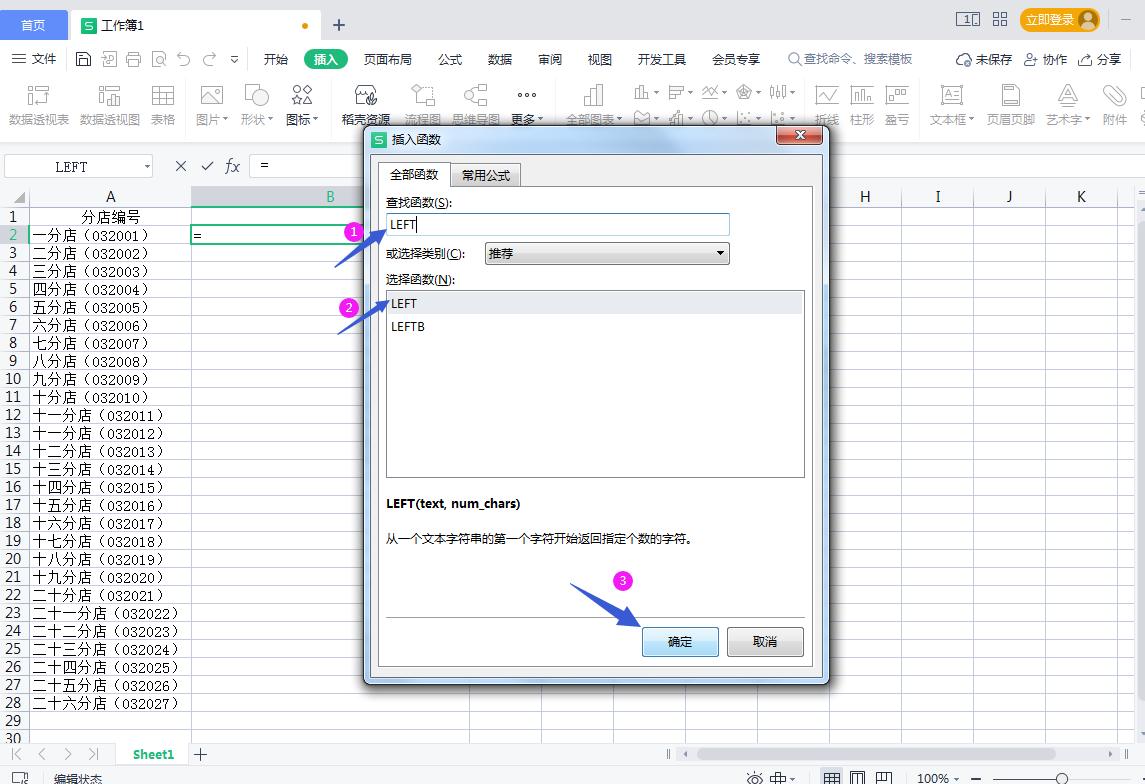This screenshot has width=1145, height=784.
Task: Go to the last sheet navigation arrow
Action: 93,754
